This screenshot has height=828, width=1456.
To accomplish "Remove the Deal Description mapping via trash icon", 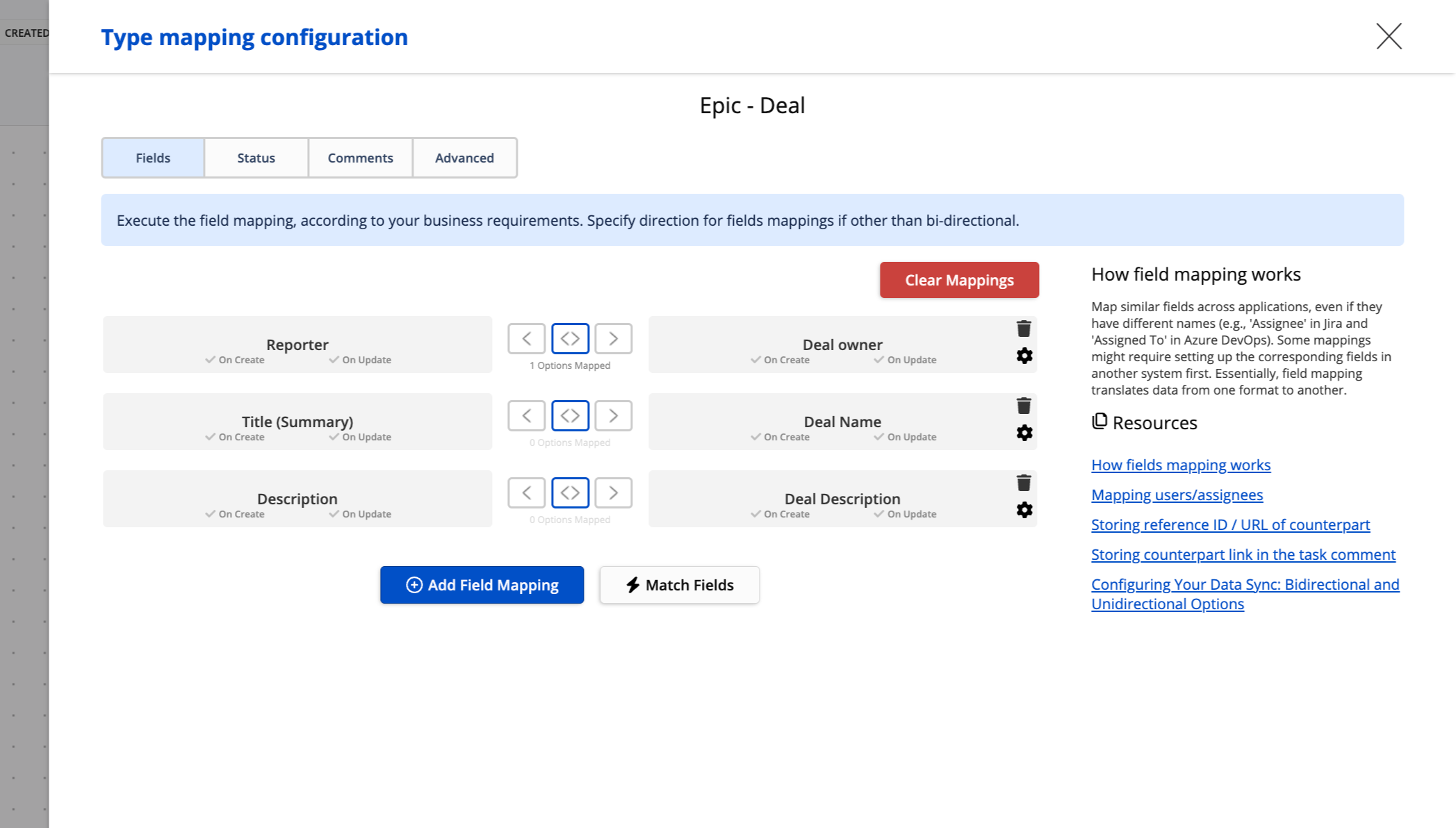I will 1024,483.
